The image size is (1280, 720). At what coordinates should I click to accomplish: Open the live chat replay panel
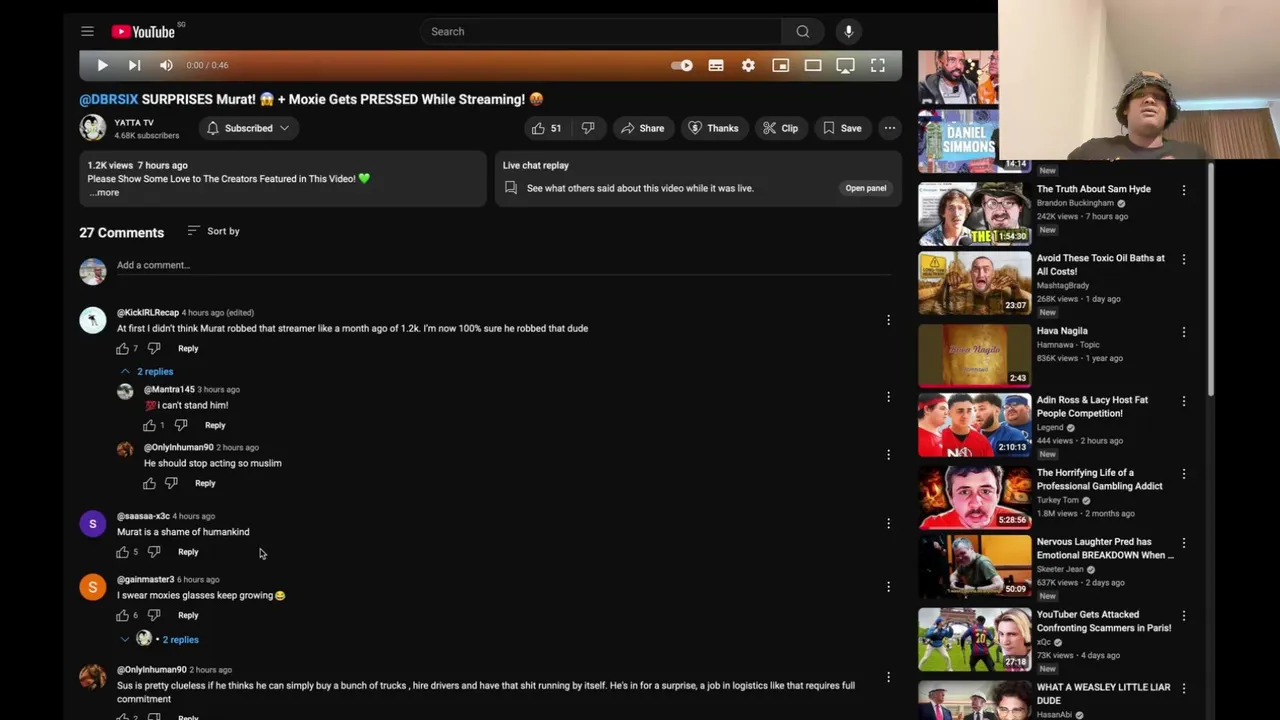coord(865,188)
